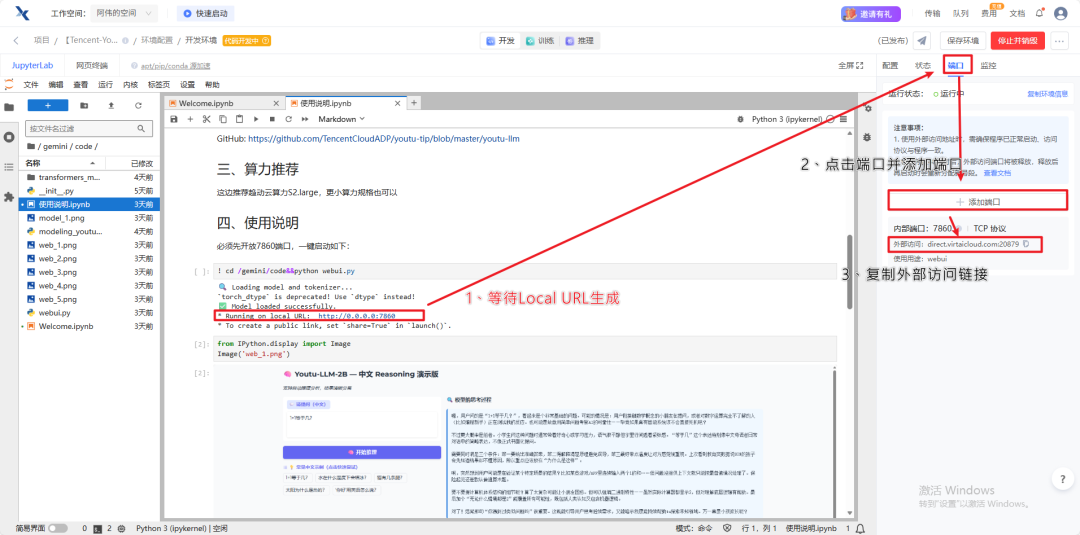1080x535 pixels.
Task: Cut the selected cell with the scissors icon
Action: pyautogui.click(x=206, y=119)
